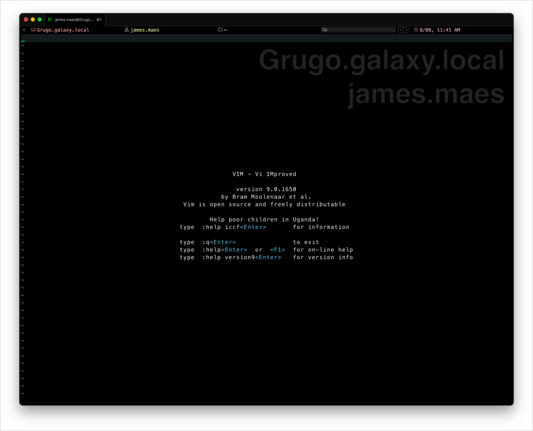Image resolution: width=533 pixels, height=431 pixels.
Task: Click the :q<Enter> to exit line
Action: pyautogui.click(x=249, y=242)
